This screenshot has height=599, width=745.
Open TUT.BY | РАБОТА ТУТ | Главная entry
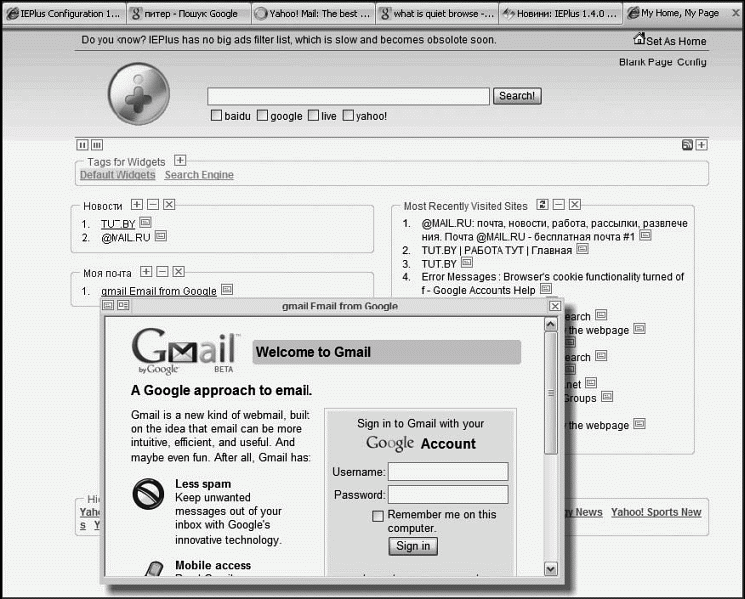pos(497,250)
